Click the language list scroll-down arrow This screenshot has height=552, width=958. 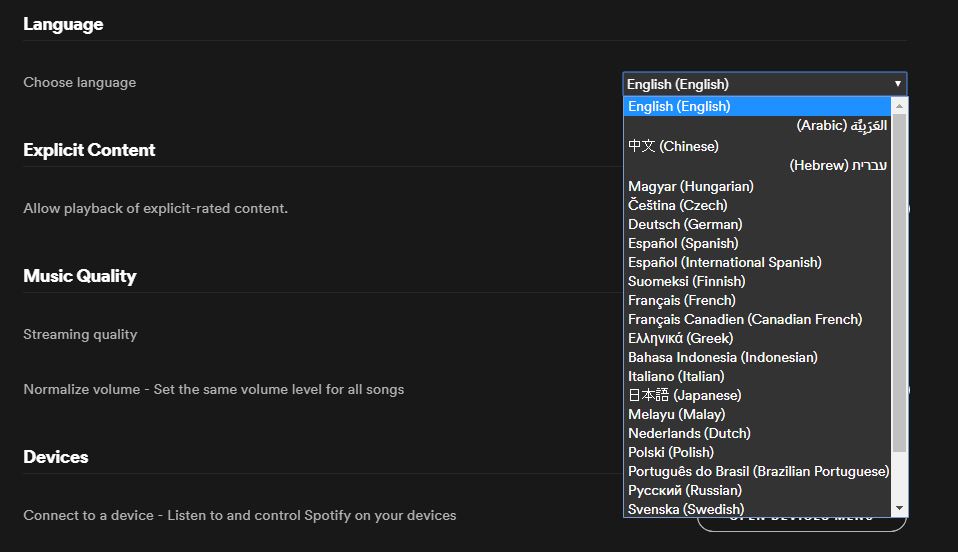pyautogui.click(x=899, y=509)
